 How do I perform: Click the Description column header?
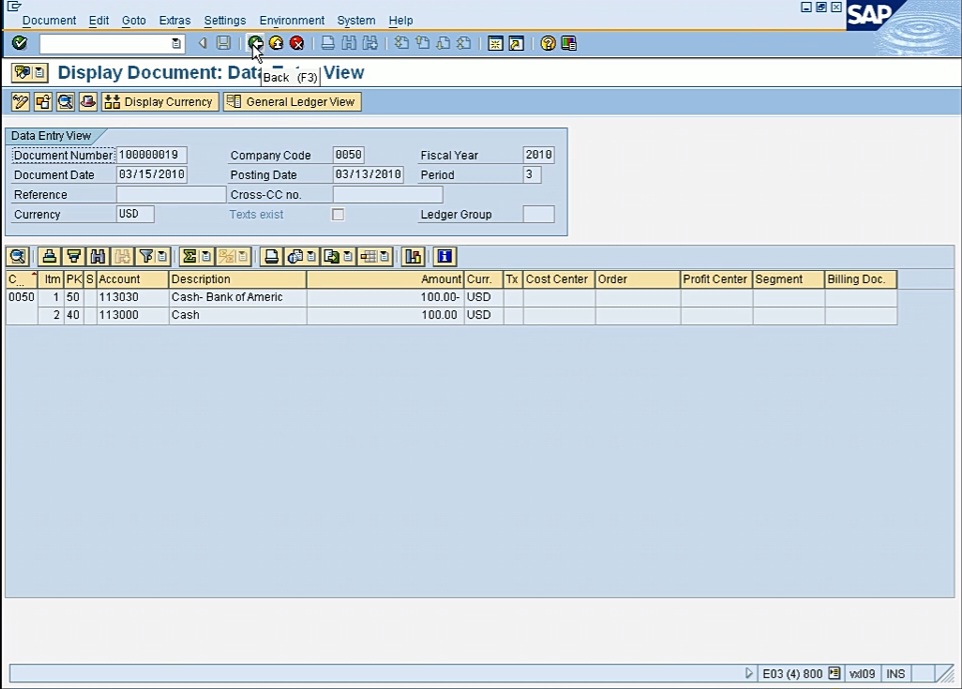pos(237,279)
